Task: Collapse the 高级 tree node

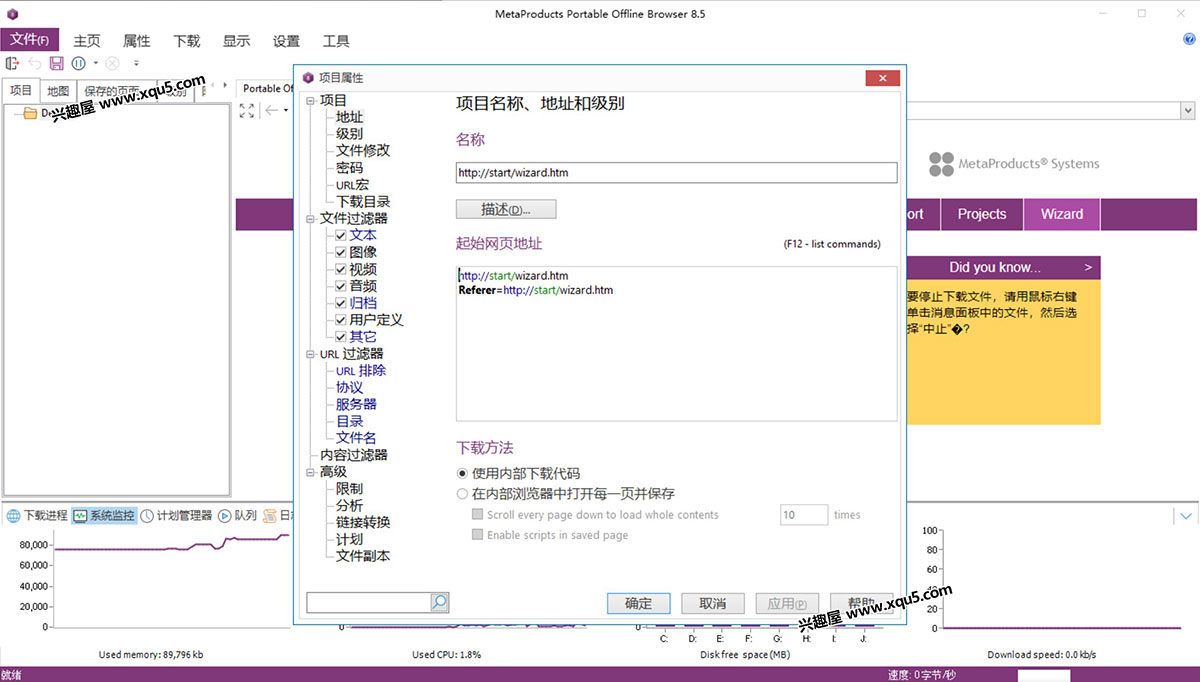Action: (x=311, y=471)
